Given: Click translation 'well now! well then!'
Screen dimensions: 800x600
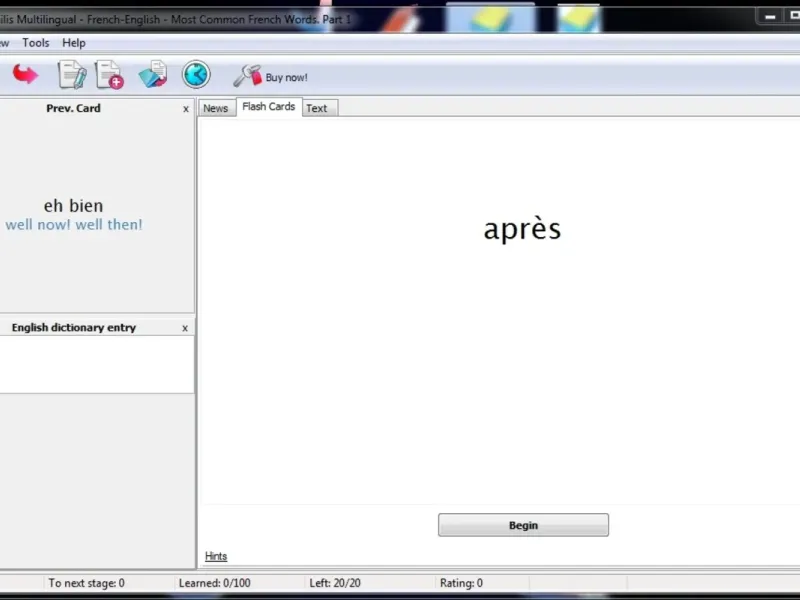Looking at the screenshot, I should point(74,224).
